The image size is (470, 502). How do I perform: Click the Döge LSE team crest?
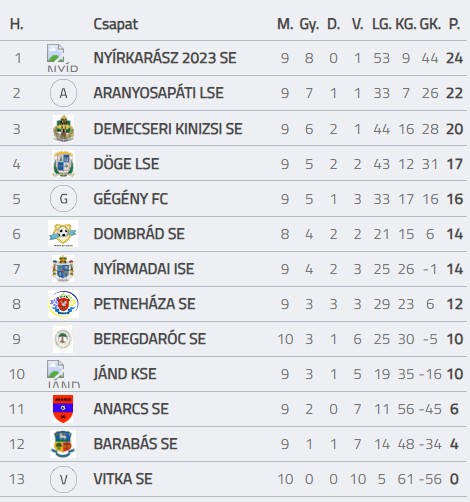point(63,164)
